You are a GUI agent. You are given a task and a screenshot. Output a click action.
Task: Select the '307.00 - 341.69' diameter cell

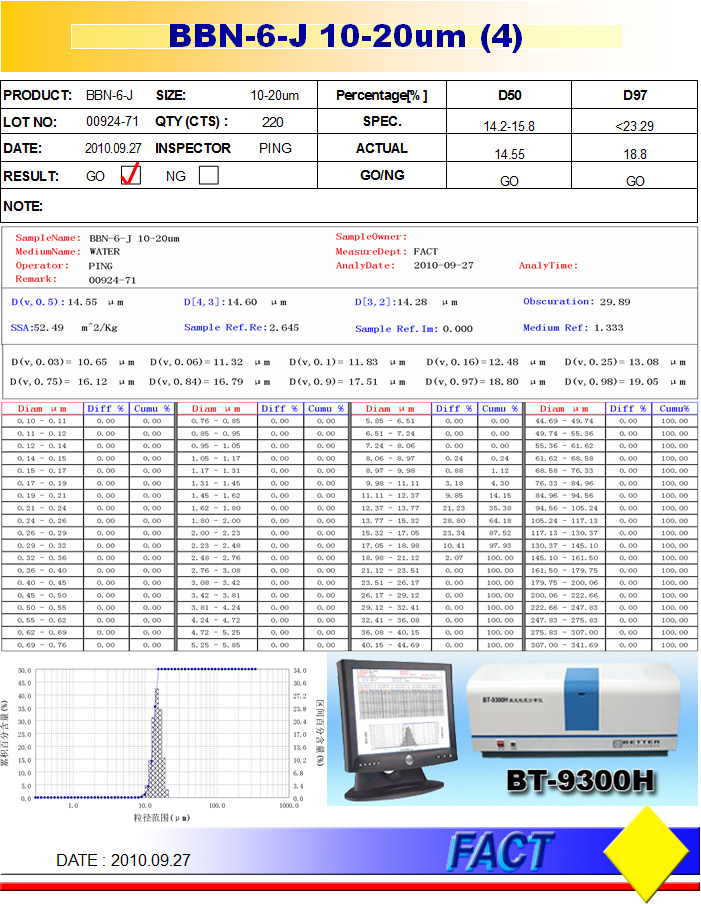564,645
